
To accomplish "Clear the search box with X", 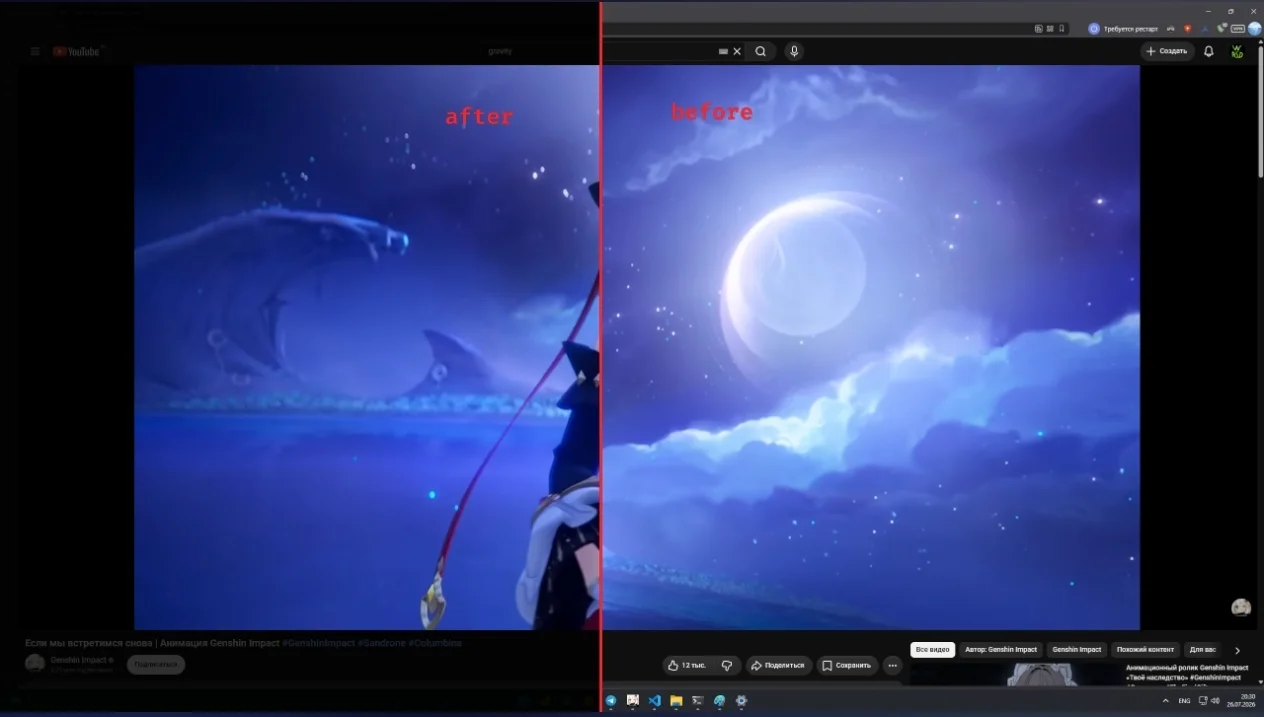I will click(x=737, y=51).
